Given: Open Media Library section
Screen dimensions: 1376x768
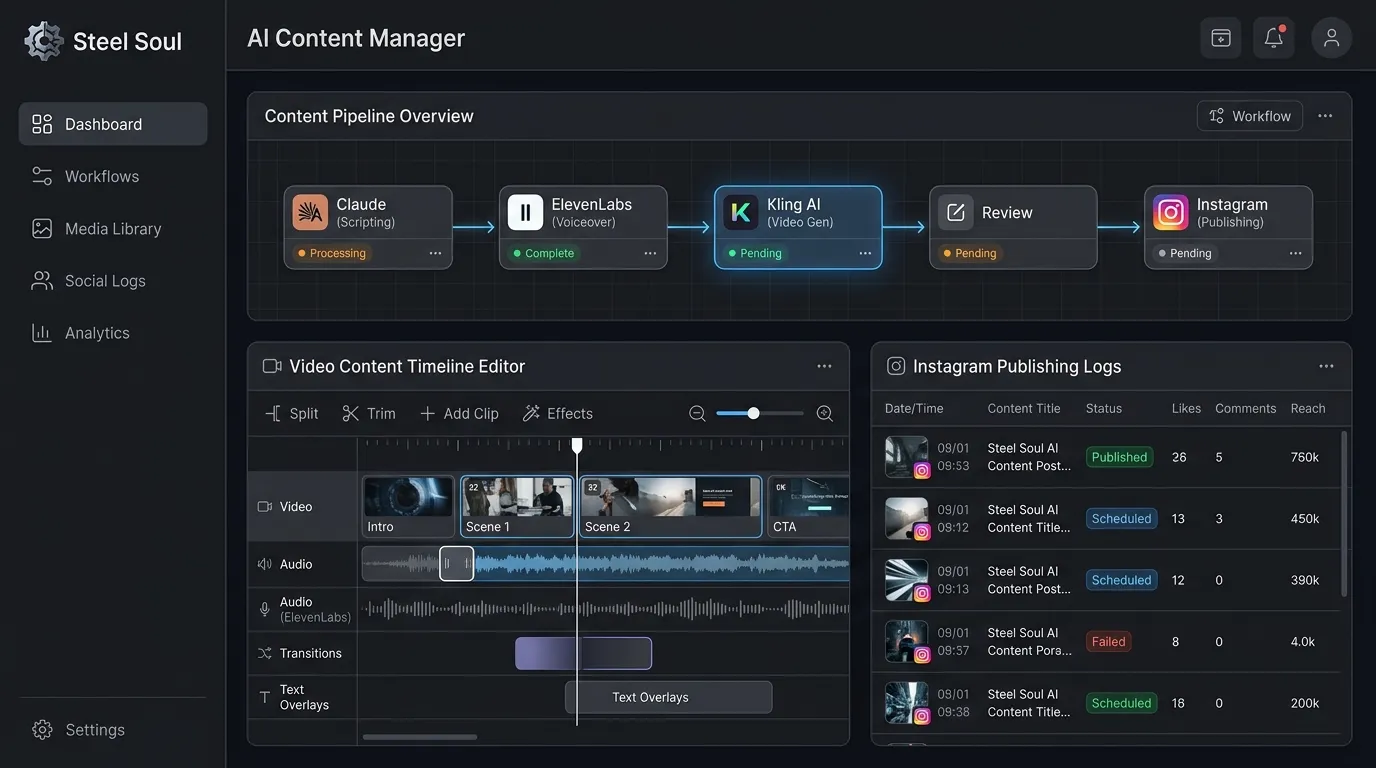Looking at the screenshot, I should click(x=113, y=228).
